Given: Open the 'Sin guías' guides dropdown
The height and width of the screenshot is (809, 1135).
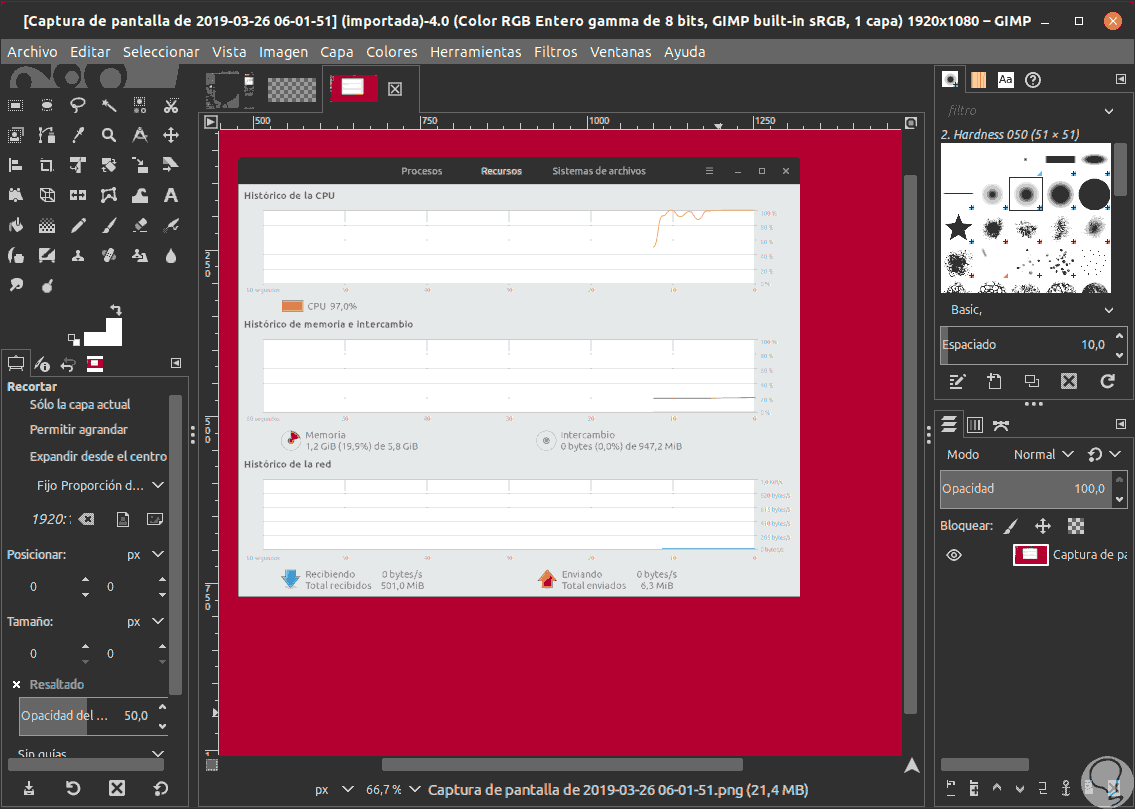Looking at the screenshot, I should tap(91, 753).
